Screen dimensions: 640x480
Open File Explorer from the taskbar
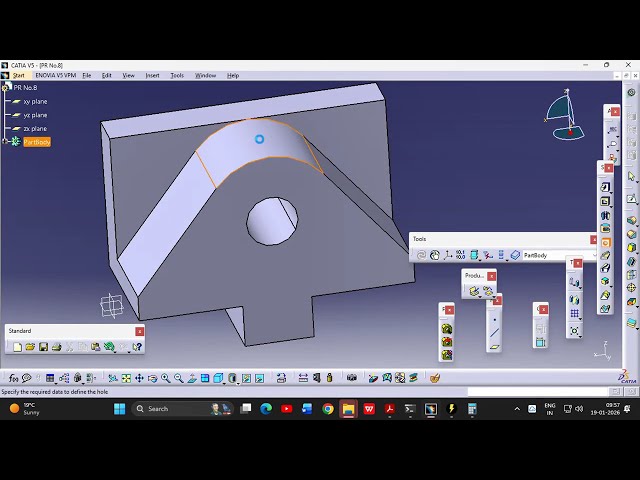tap(348, 409)
